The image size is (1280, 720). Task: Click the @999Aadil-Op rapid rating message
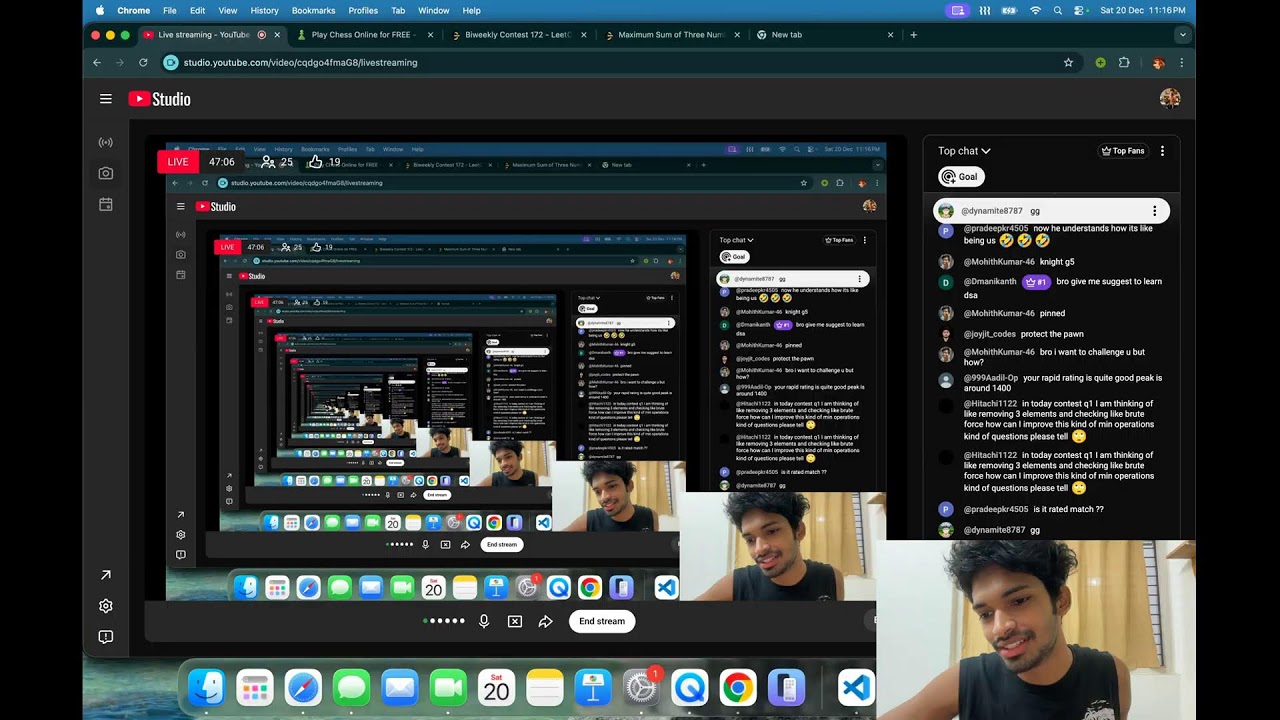[x=1050, y=383]
